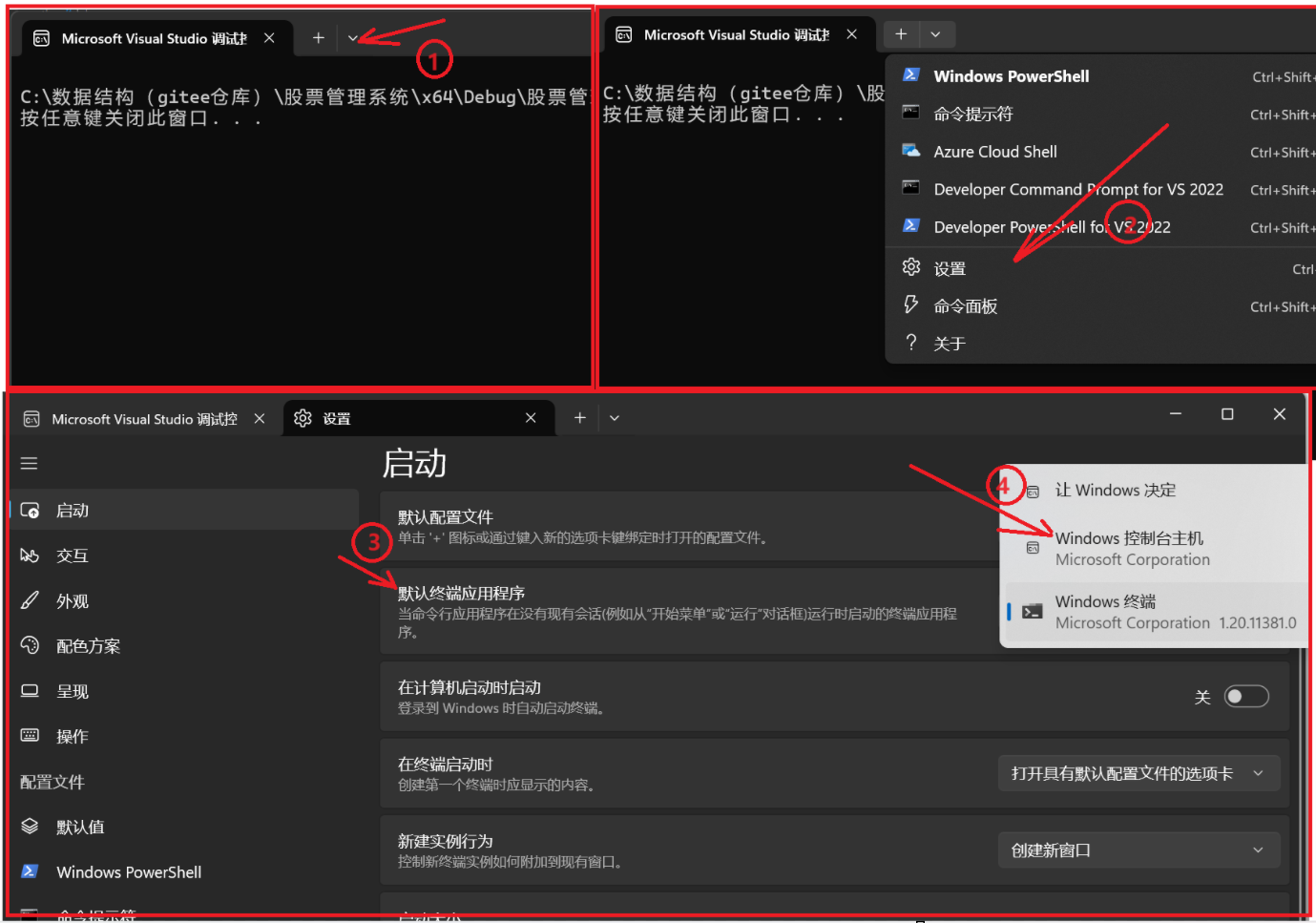
Task: Close the debug tab in top-right terminal
Action: click(x=851, y=34)
